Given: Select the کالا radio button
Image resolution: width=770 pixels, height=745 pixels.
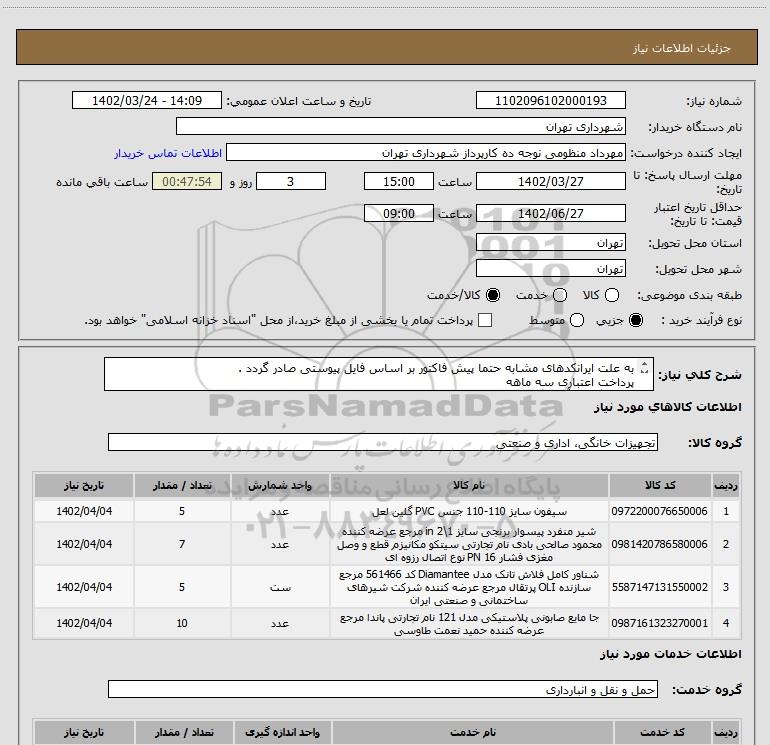Looking at the screenshot, I should click(x=612, y=295).
